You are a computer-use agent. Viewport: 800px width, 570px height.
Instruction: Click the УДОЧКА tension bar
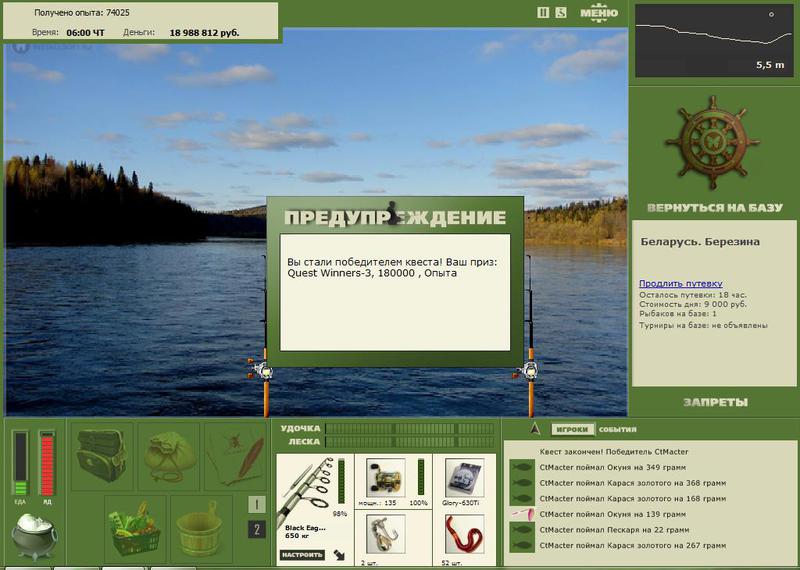coord(410,429)
